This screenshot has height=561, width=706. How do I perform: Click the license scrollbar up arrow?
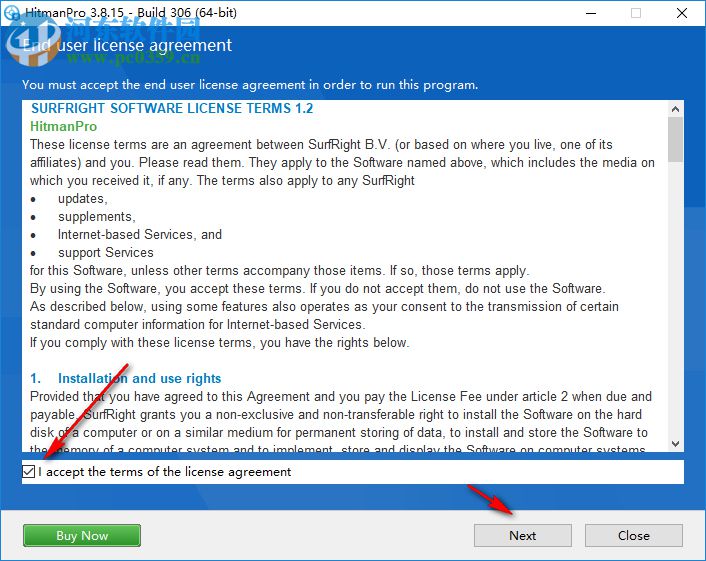click(675, 109)
